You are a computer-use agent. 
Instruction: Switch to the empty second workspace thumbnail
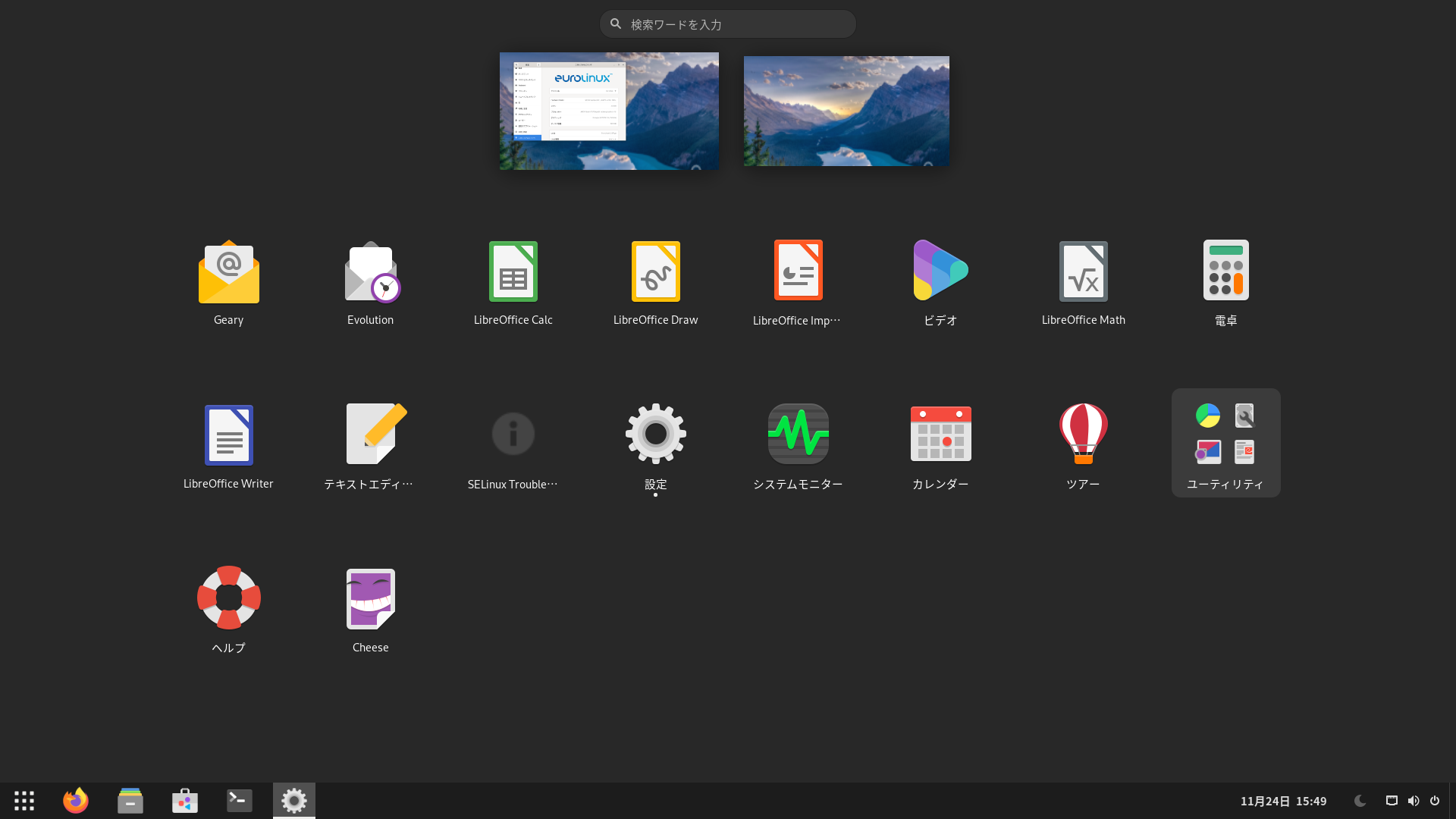[x=846, y=111]
